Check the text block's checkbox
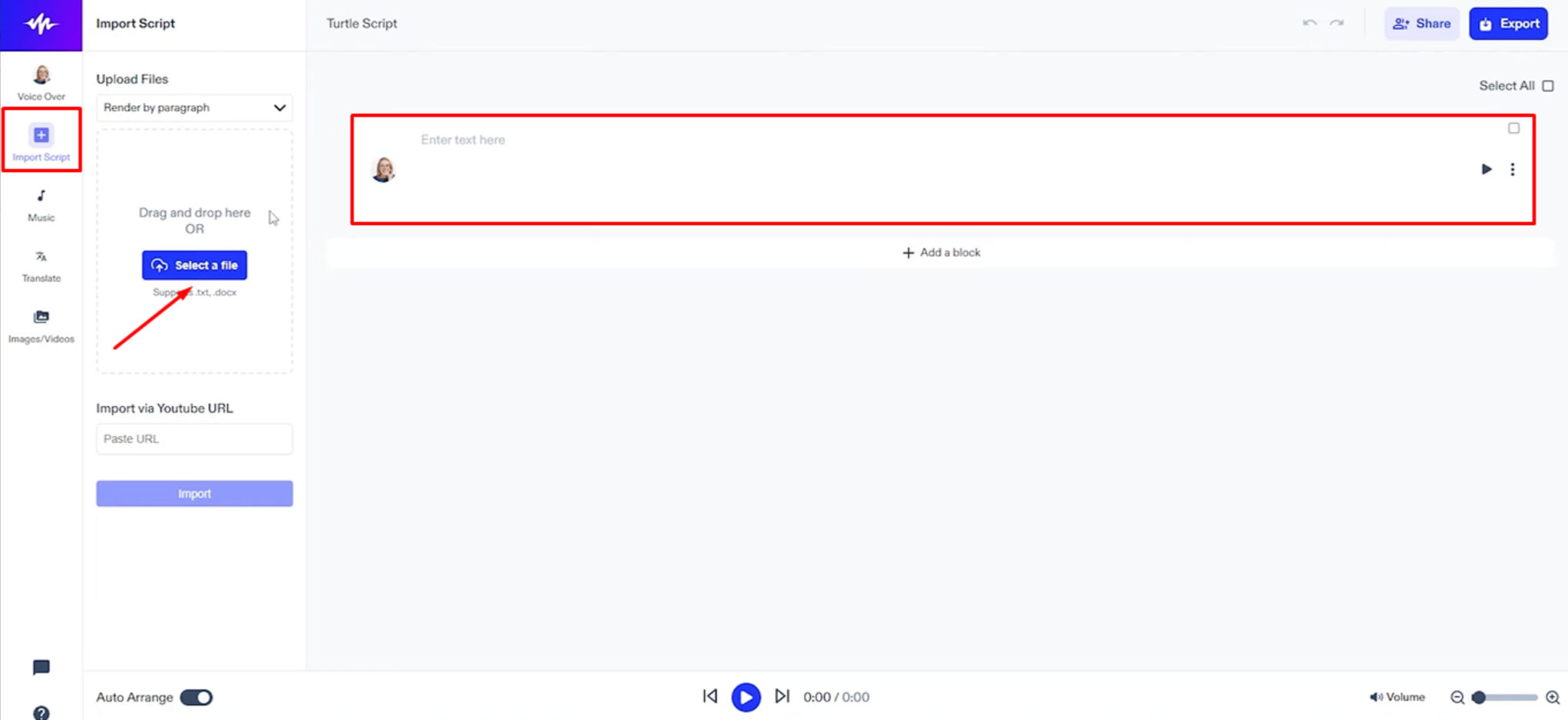 (x=1514, y=128)
